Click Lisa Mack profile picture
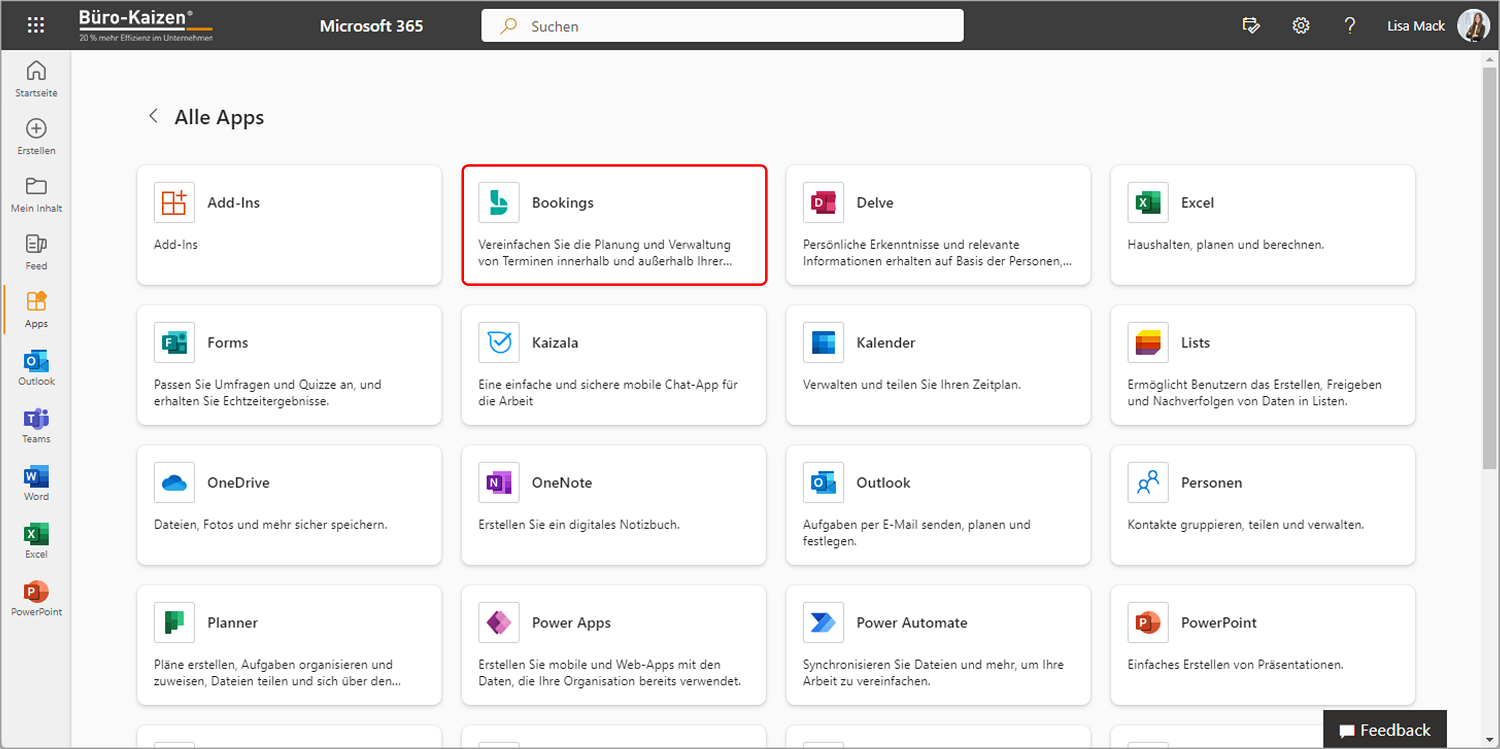The width and height of the screenshot is (1500, 749). 1474,26
